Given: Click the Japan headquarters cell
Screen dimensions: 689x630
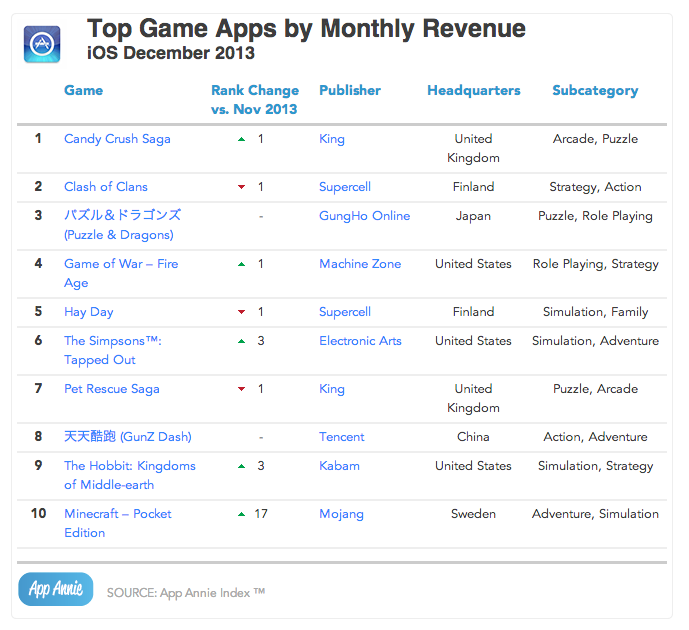Looking at the screenshot, I should point(473,216).
